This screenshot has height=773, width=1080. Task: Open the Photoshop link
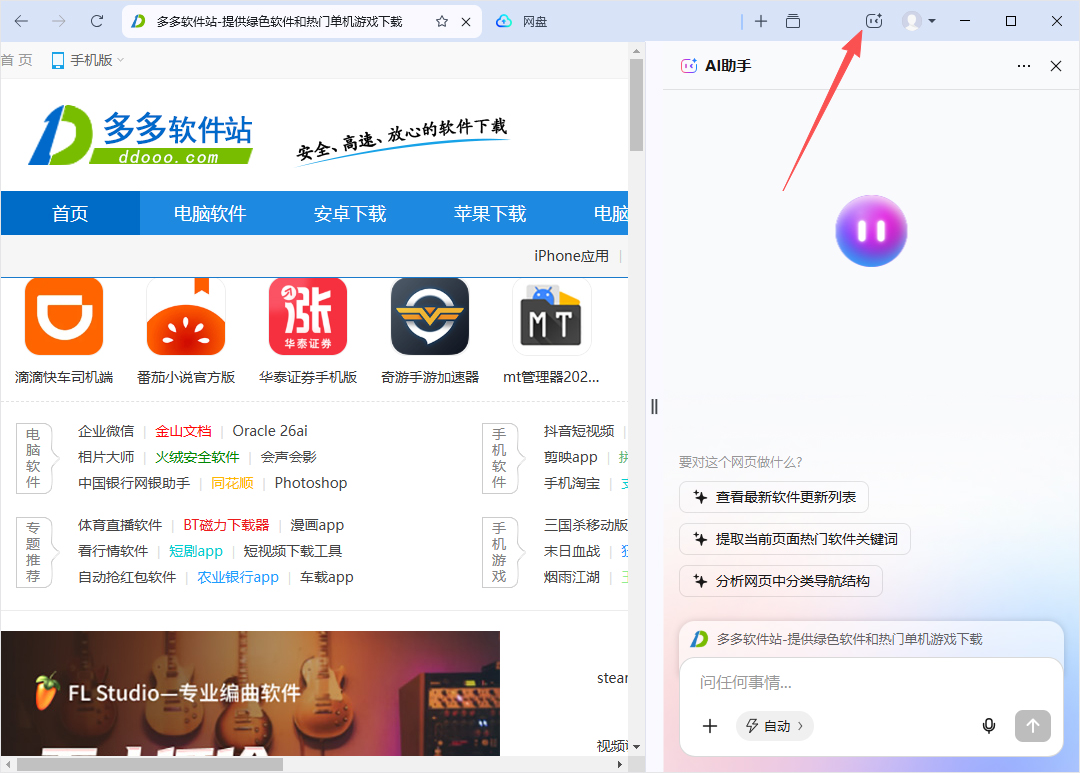tap(311, 483)
